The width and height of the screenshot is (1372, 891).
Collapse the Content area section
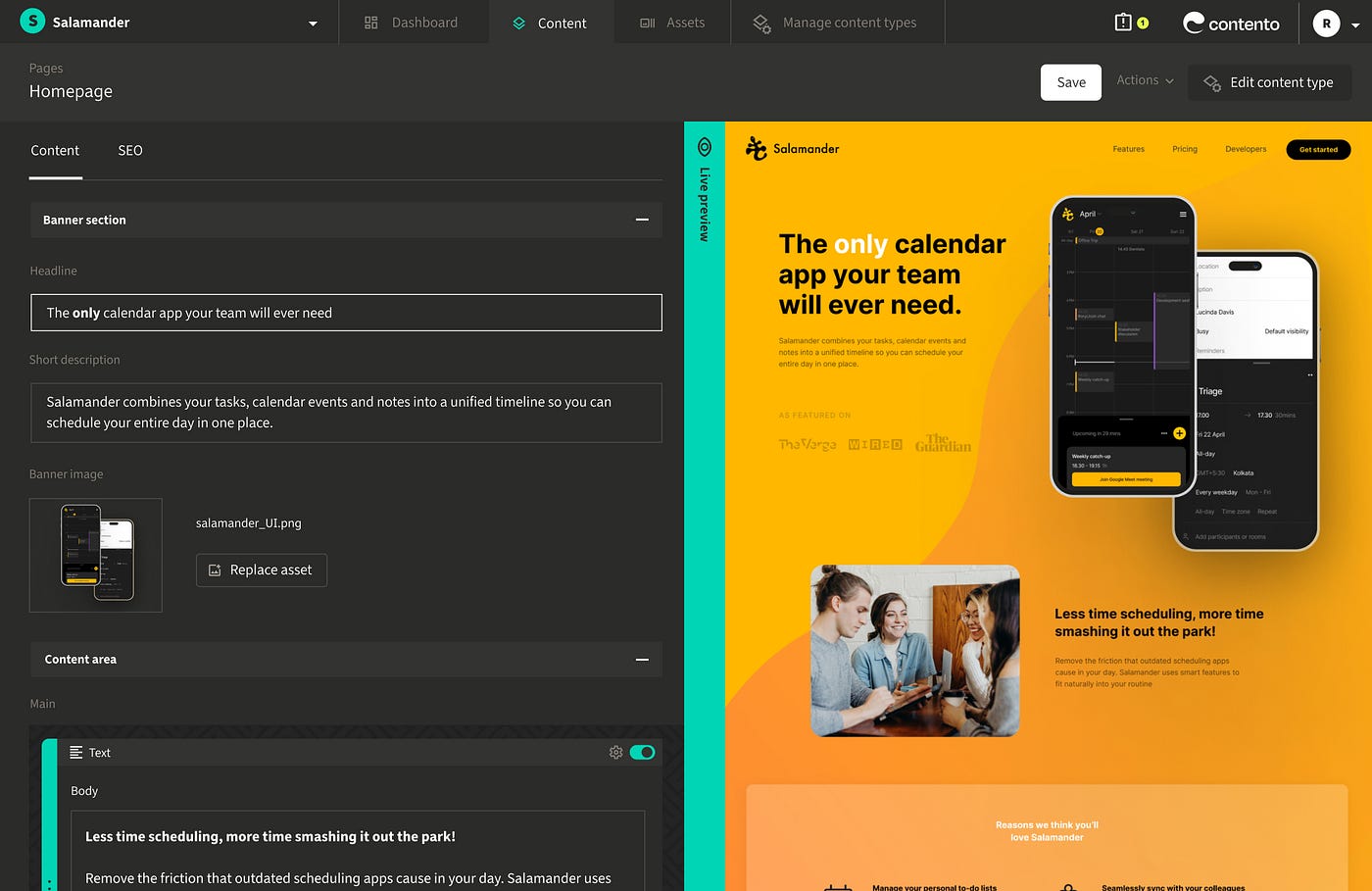(642, 660)
